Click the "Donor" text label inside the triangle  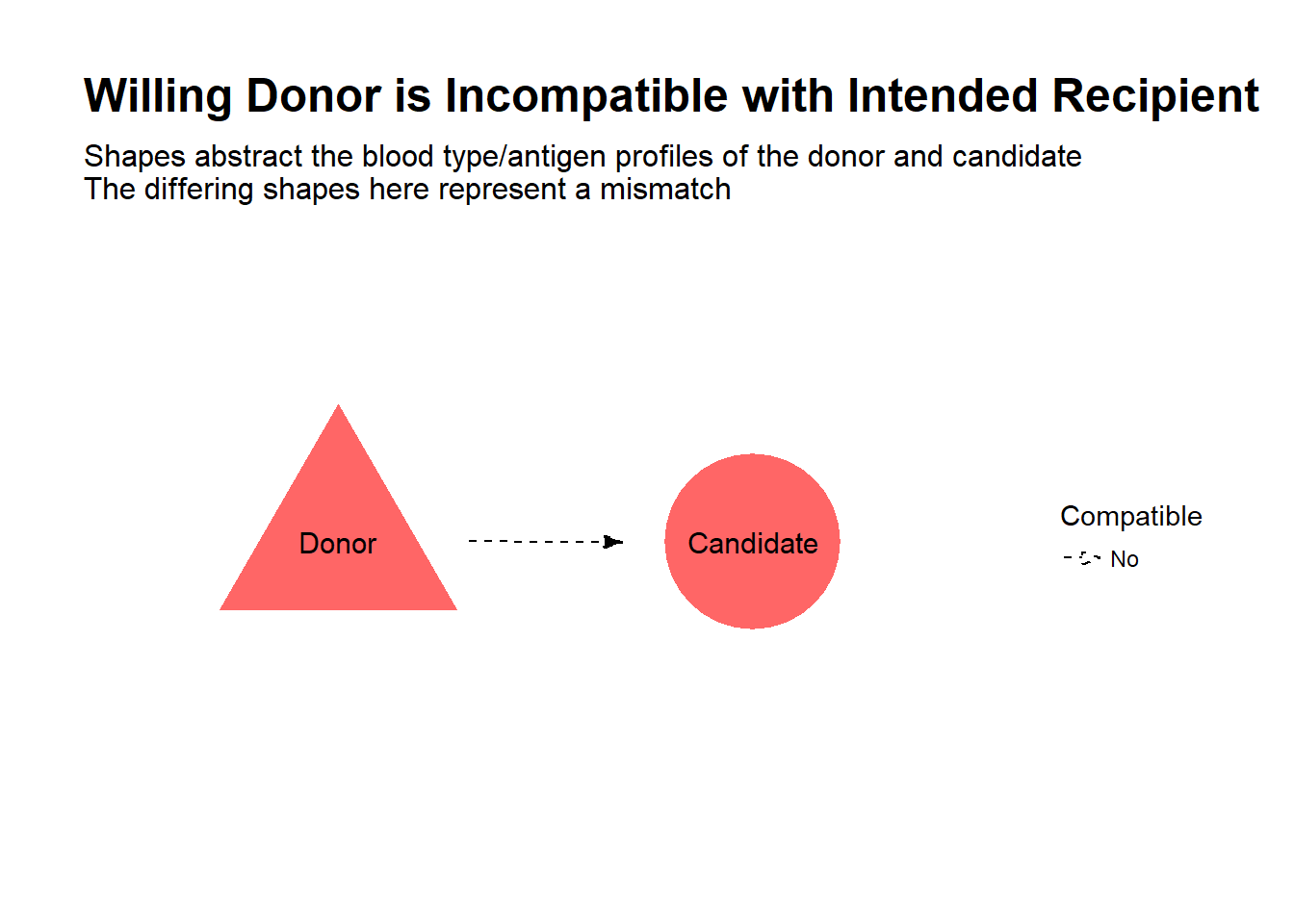(x=338, y=544)
